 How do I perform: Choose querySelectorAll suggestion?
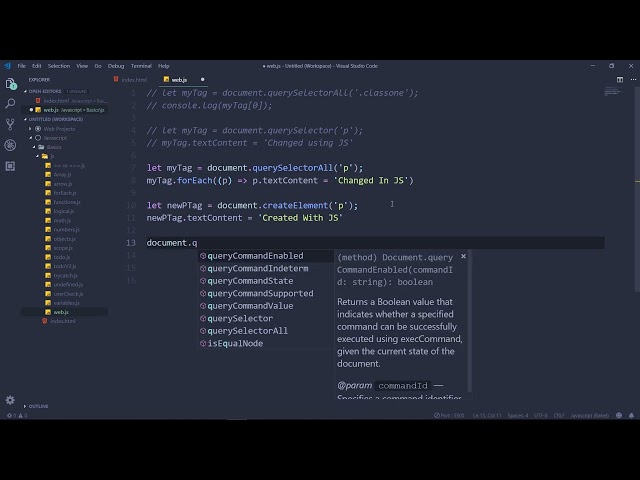coord(266,331)
